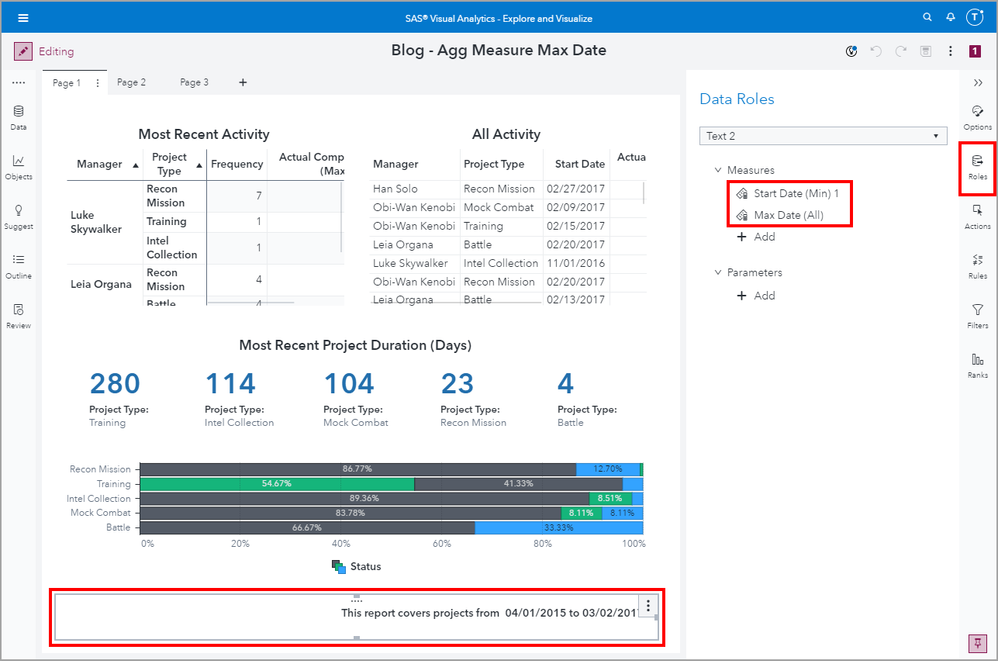Collapse the Parameters section

point(718,273)
